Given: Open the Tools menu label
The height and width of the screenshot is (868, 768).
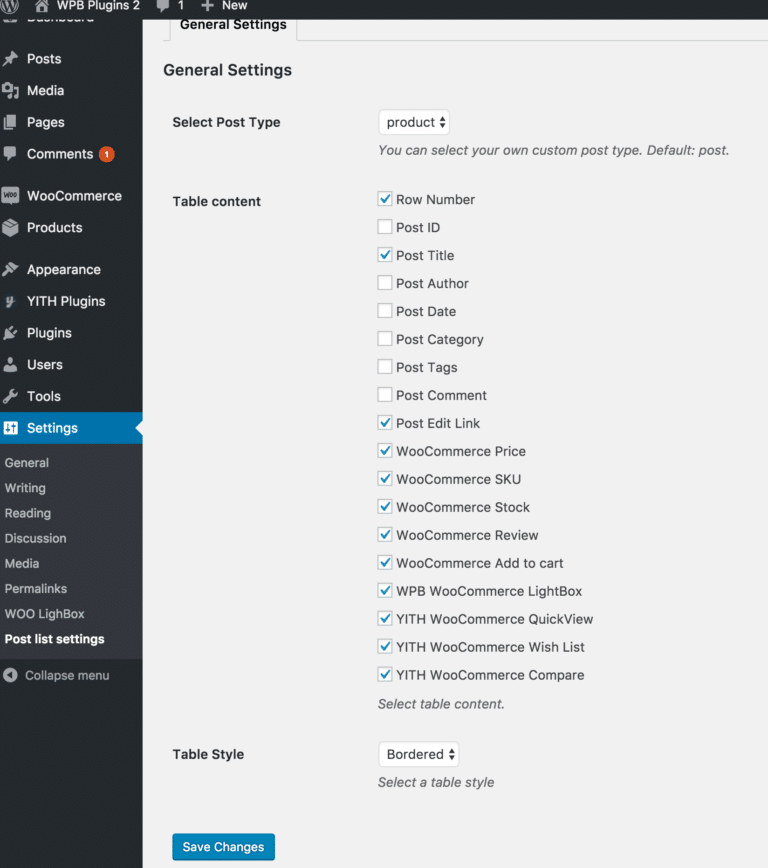Looking at the screenshot, I should pos(44,396).
